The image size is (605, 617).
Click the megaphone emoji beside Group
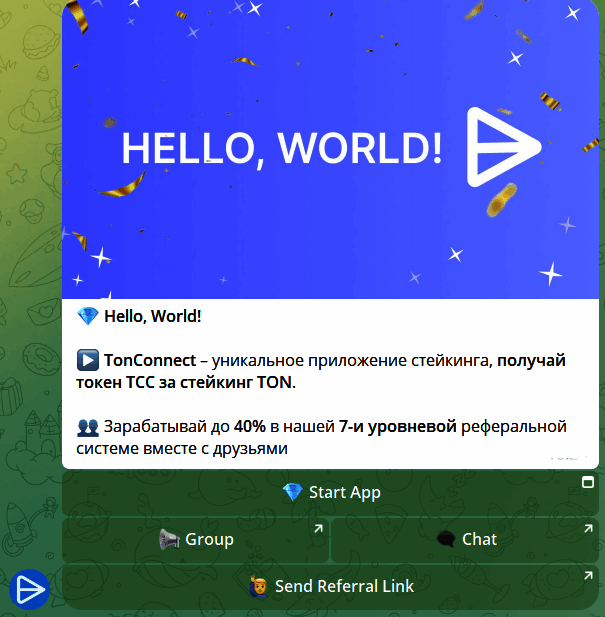click(x=169, y=539)
